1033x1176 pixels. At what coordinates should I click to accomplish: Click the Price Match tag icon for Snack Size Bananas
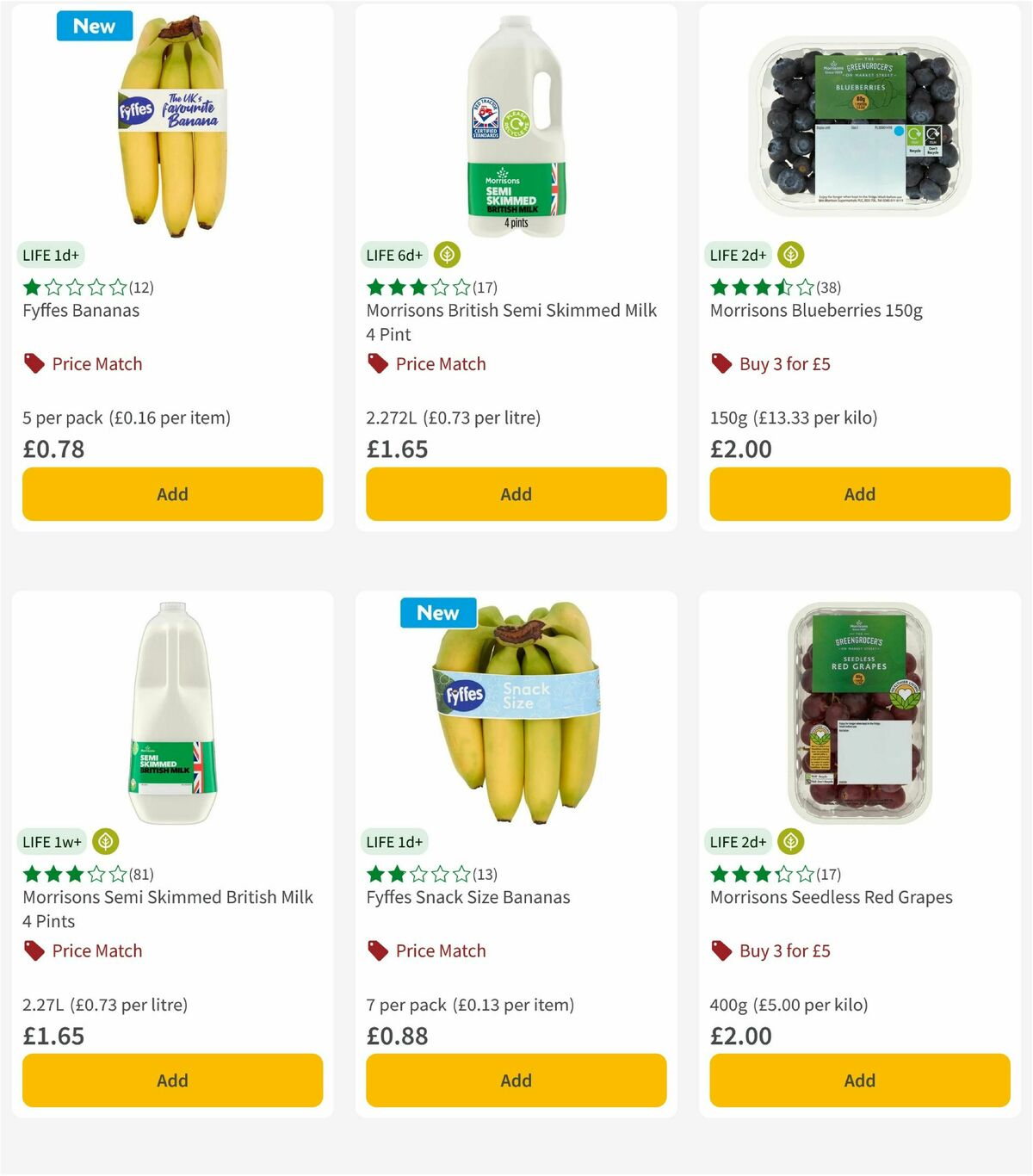(377, 950)
